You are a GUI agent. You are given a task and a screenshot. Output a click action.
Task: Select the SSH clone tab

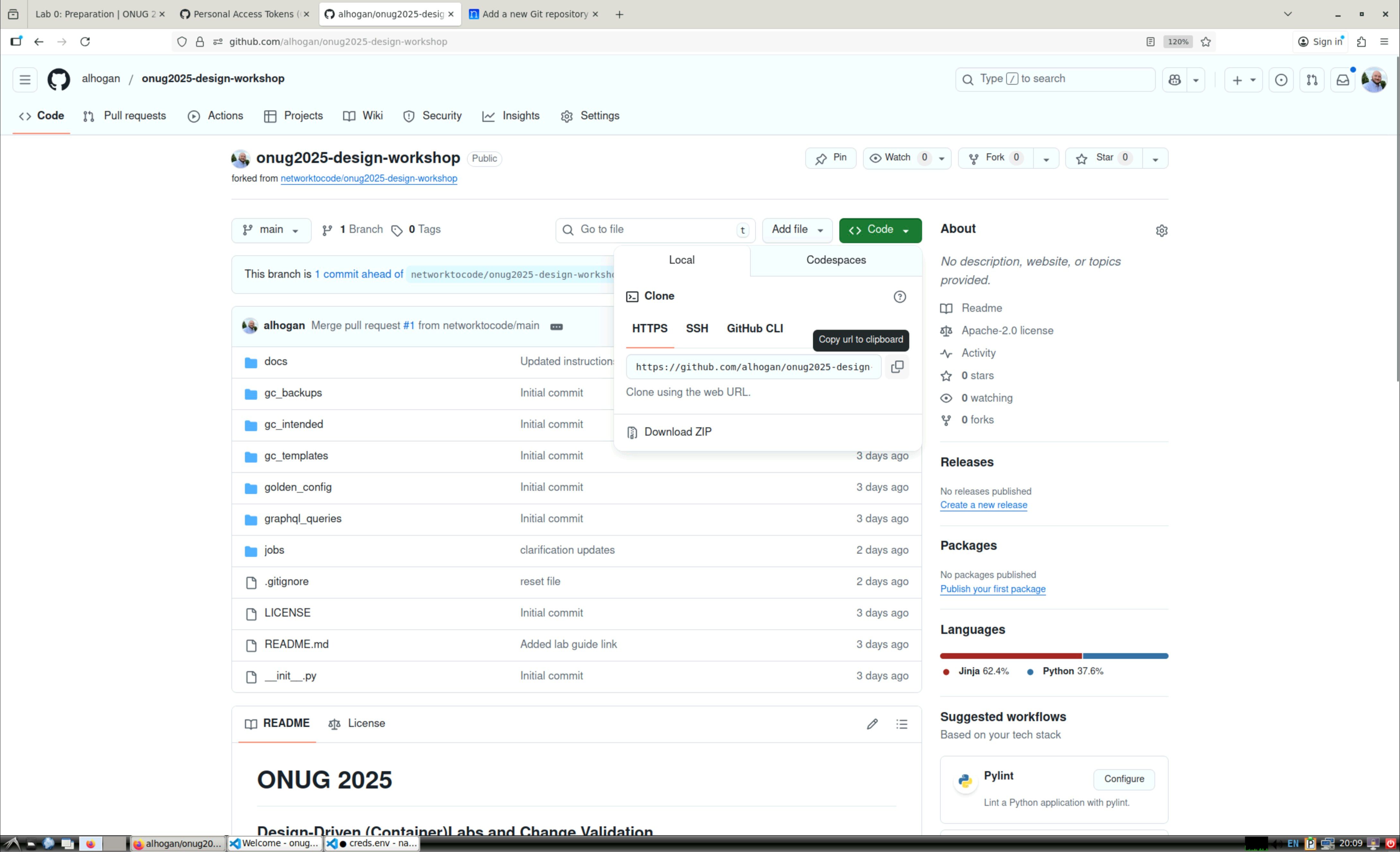tap(696, 328)
